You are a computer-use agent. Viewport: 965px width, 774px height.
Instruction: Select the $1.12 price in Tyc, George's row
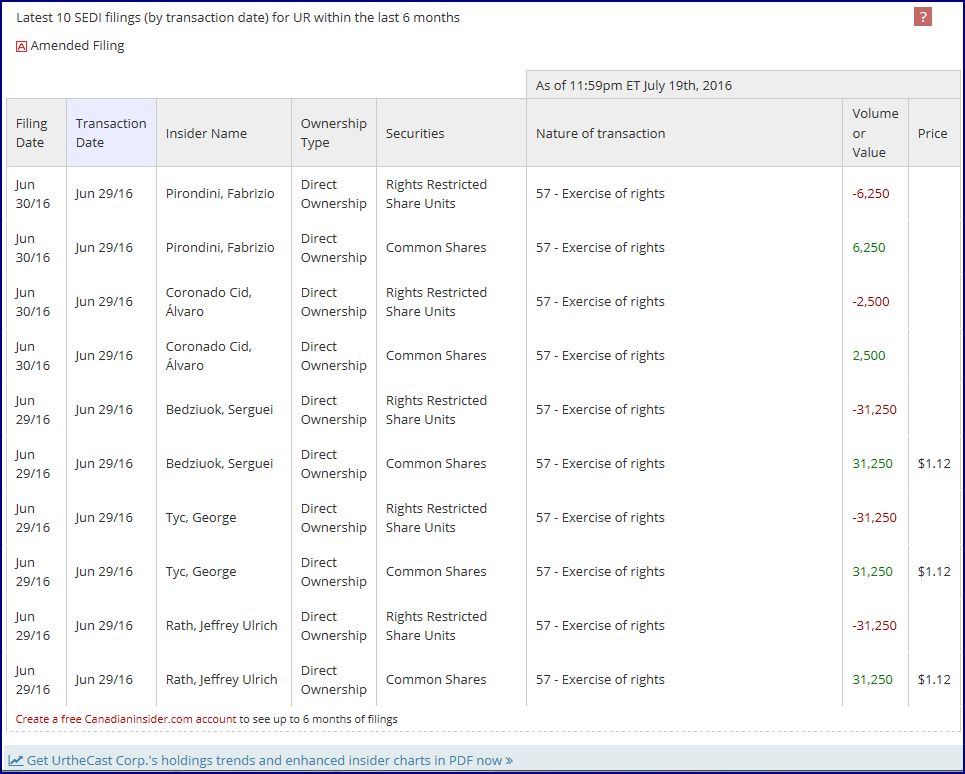click(933, 572)
